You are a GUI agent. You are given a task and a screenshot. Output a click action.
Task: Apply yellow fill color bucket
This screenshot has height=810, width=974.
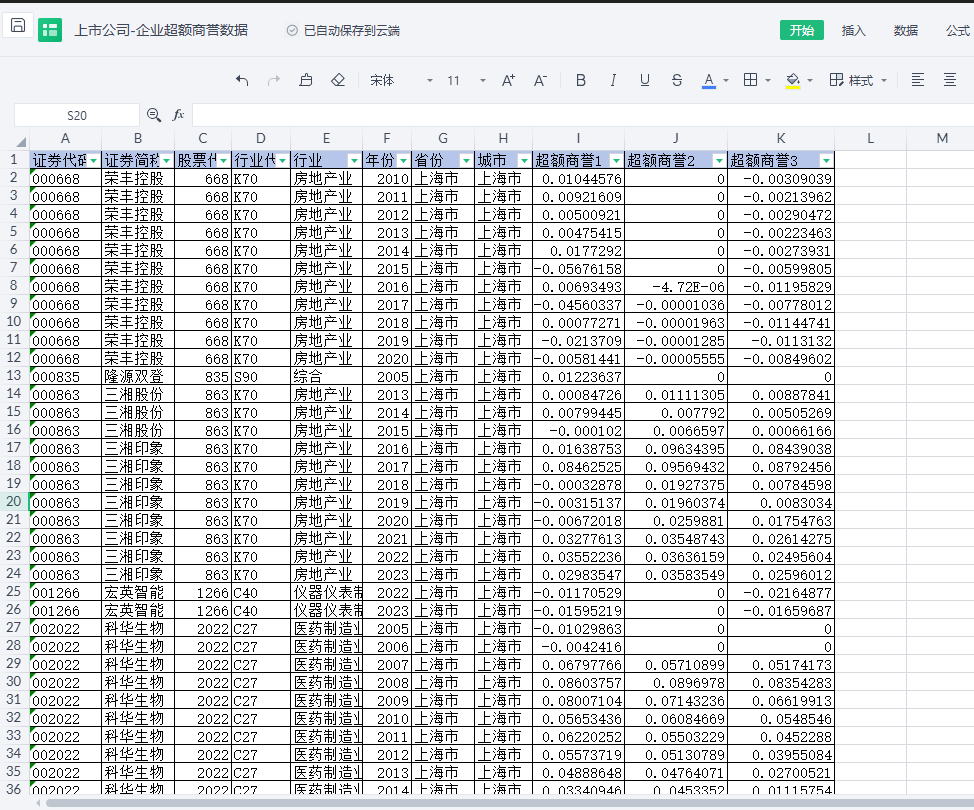coord(793,81)
